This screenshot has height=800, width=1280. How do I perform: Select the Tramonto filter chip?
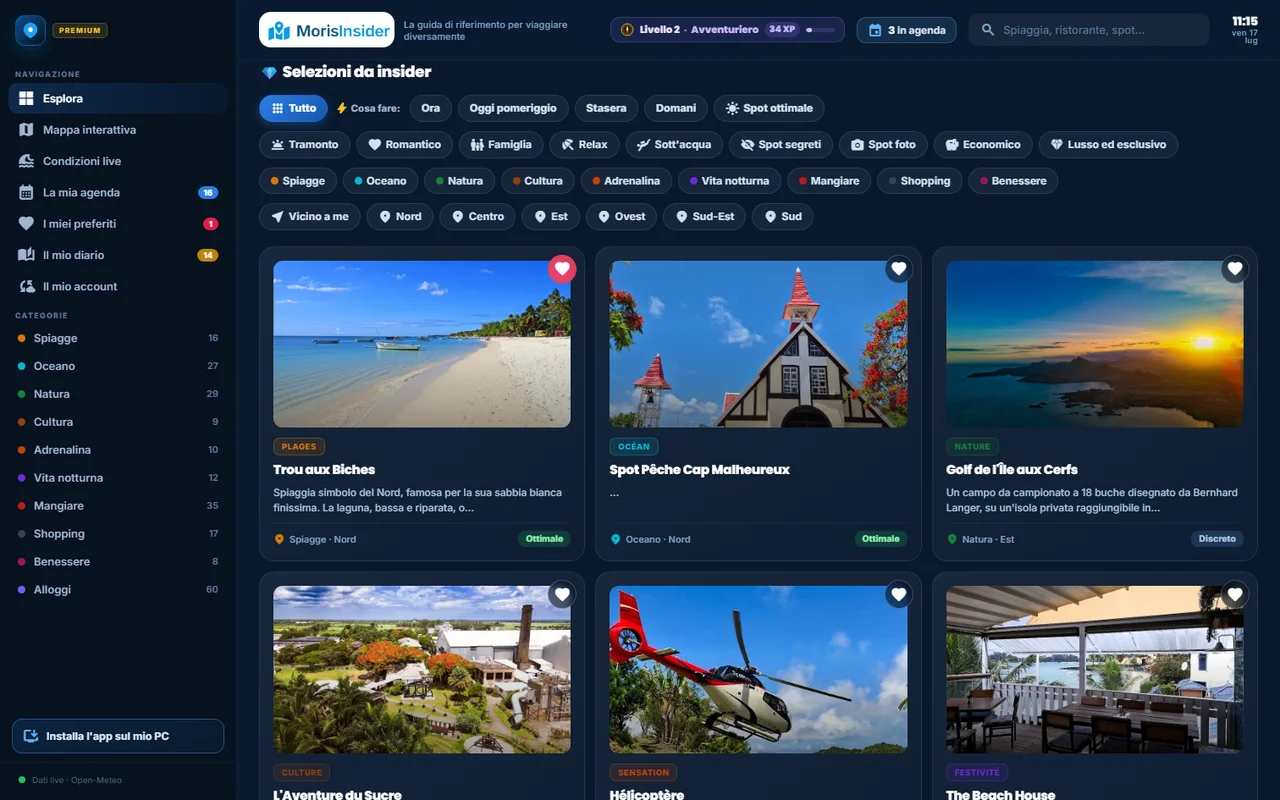coord(305,144)
